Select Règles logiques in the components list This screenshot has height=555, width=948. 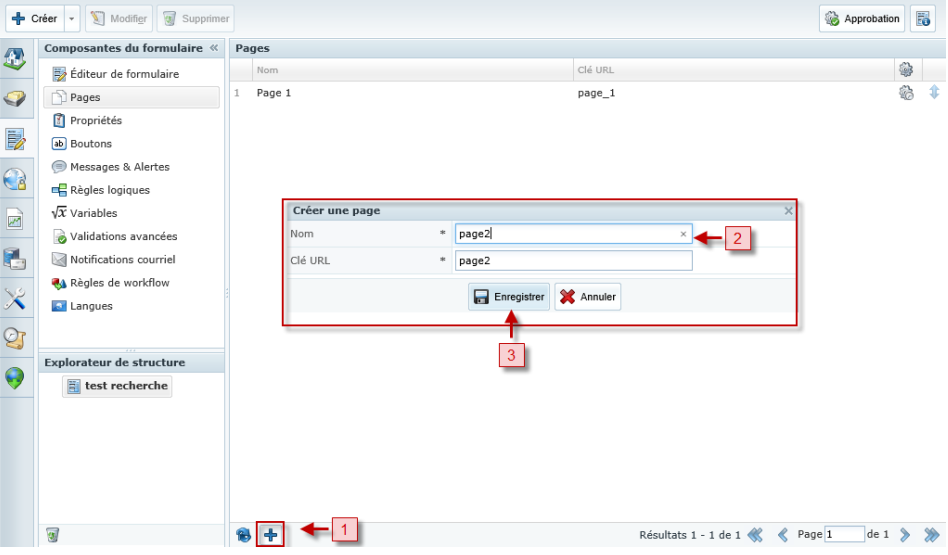109,190
